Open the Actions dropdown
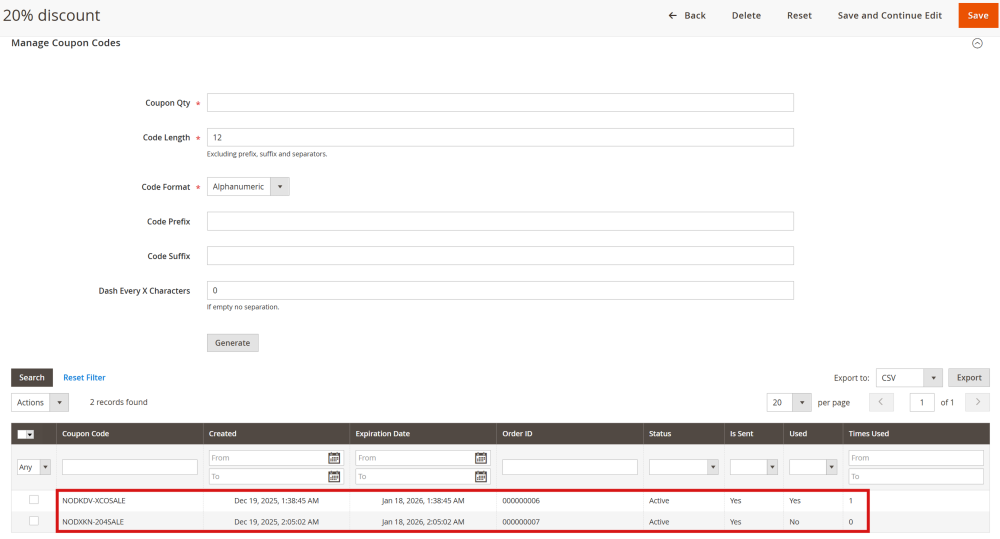Viewport: 1000px width, 539px height. [40, 402]
